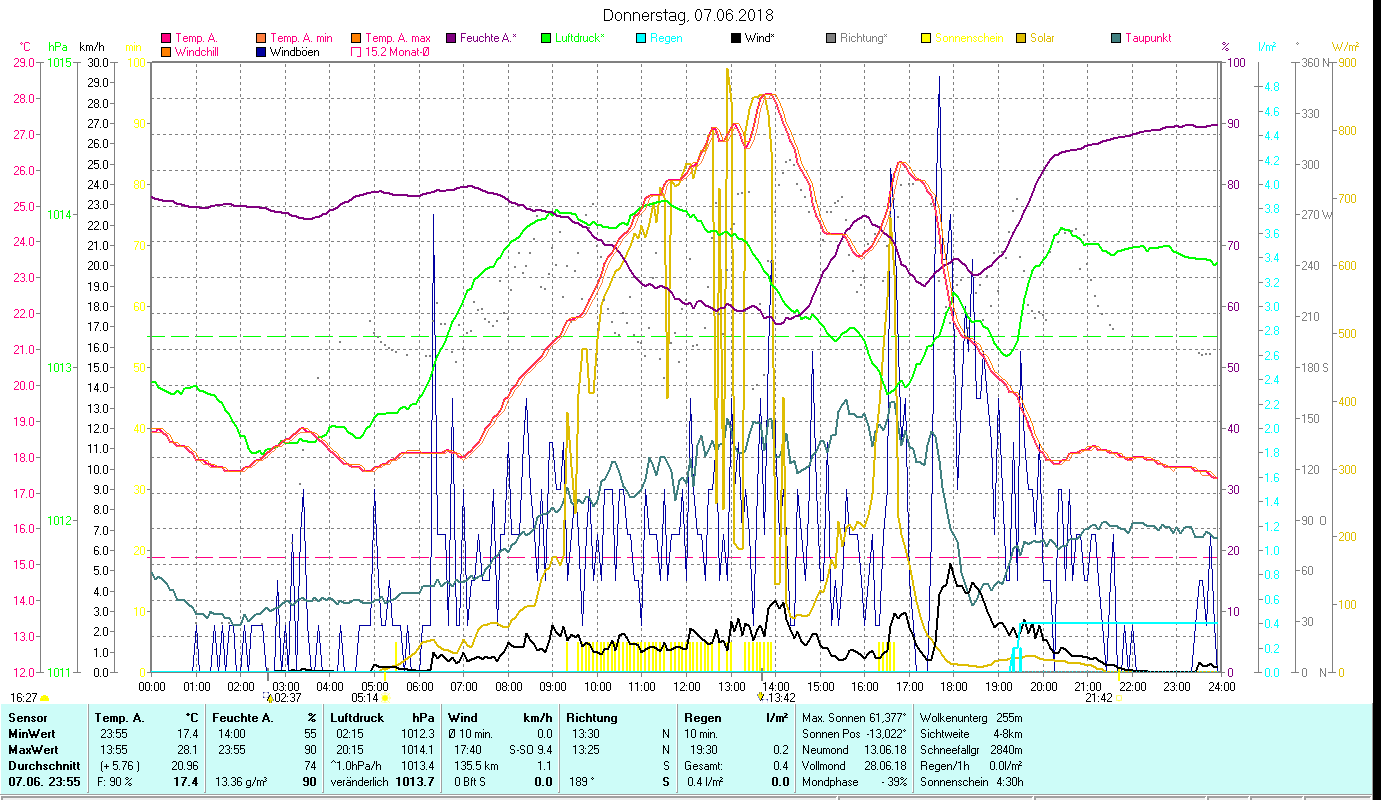Click the cyan Regen legend swatch
The height and width of the screenshot is (800, 1381).
click(640, 38)
